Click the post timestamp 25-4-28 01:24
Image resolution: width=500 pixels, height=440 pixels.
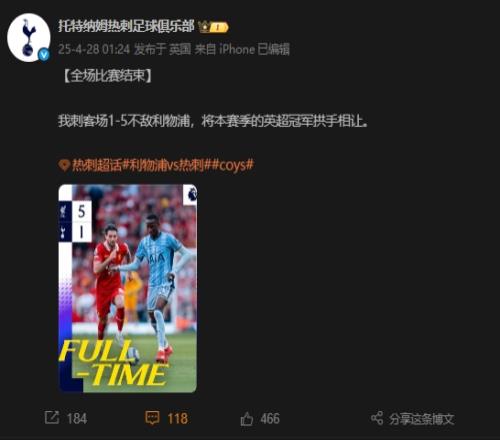click(x=94, y=49)
